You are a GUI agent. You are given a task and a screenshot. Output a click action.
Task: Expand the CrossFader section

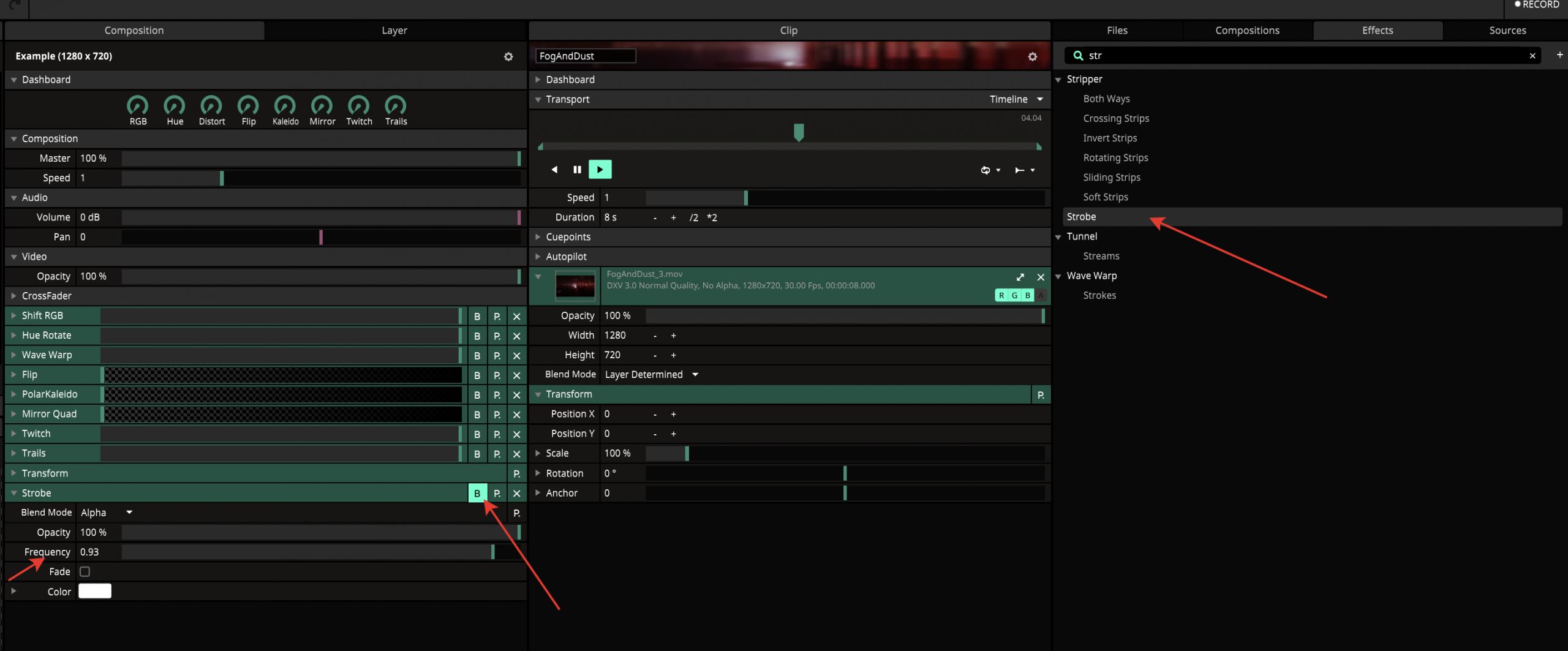pos(13,296)
